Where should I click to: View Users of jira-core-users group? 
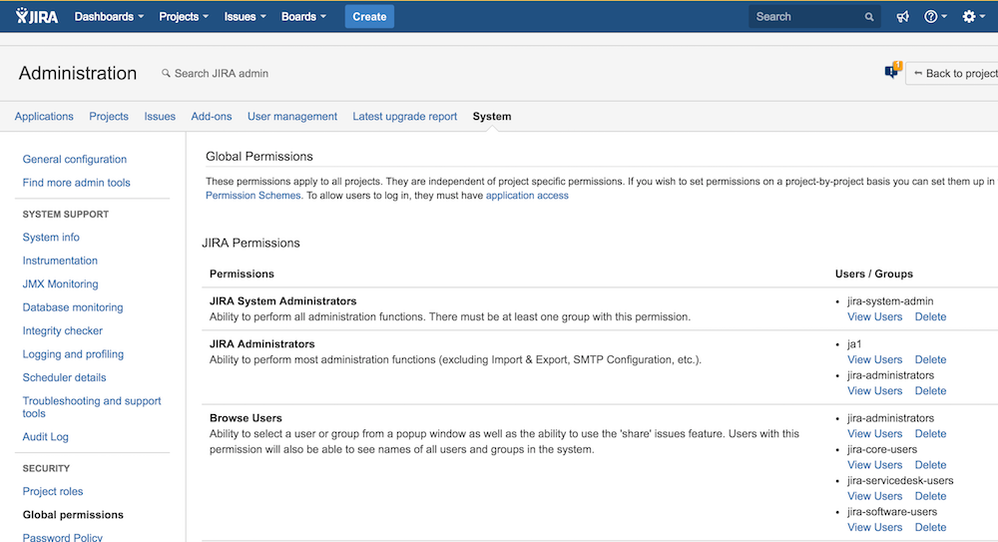[875, 465]
